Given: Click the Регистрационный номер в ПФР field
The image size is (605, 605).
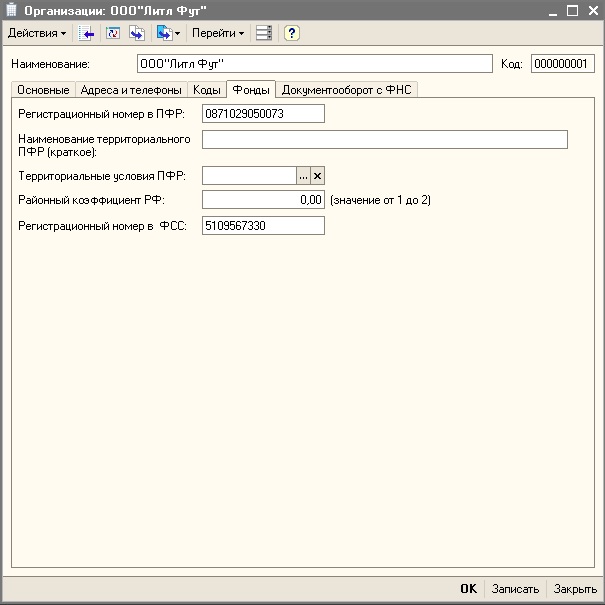Looking at the screenshot, I should click(x=263, y=114).
